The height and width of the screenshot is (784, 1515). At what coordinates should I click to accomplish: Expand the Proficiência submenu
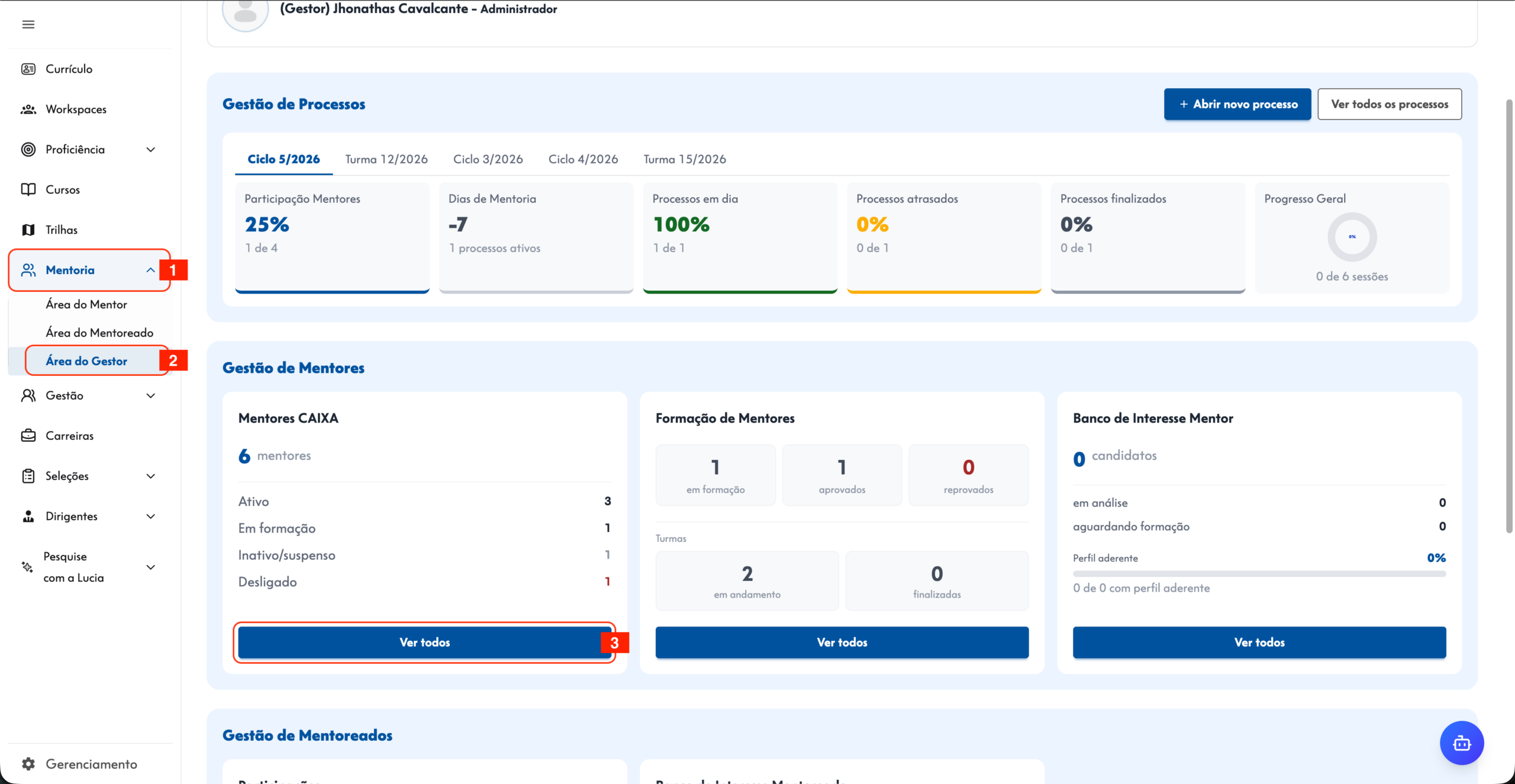pos(150,150)
